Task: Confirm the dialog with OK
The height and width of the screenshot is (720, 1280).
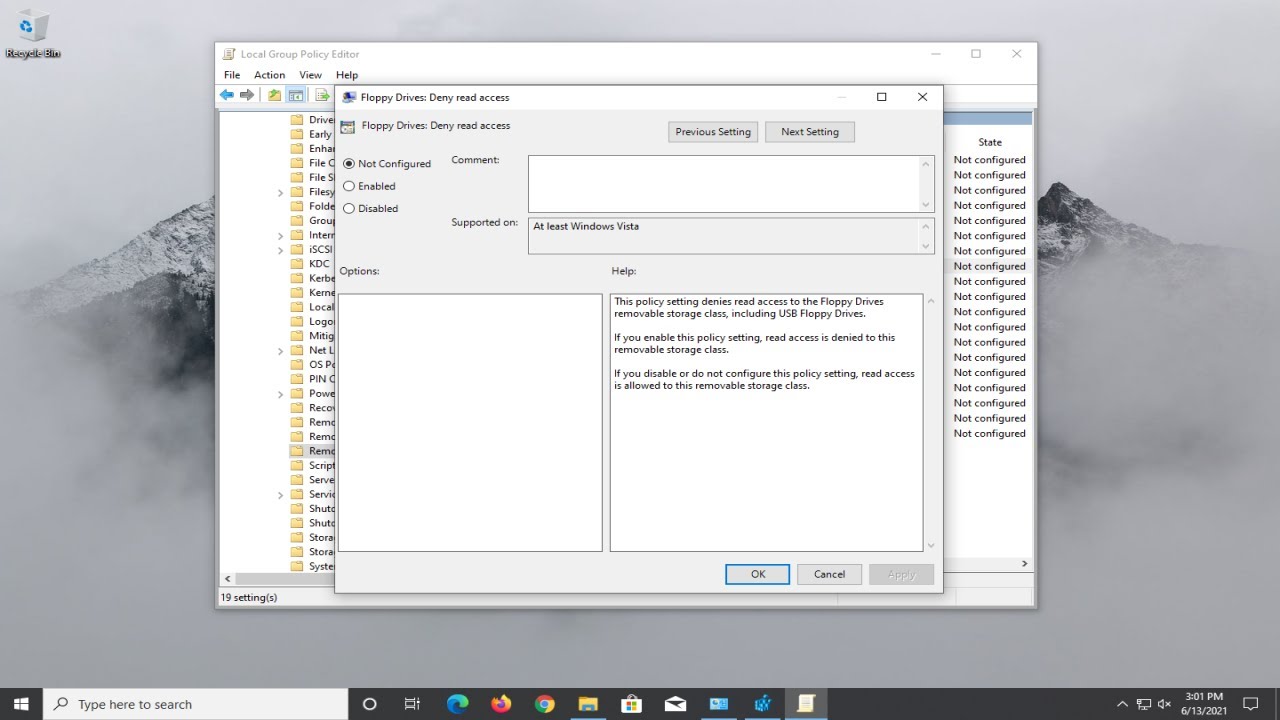Action: pos(758,574)
